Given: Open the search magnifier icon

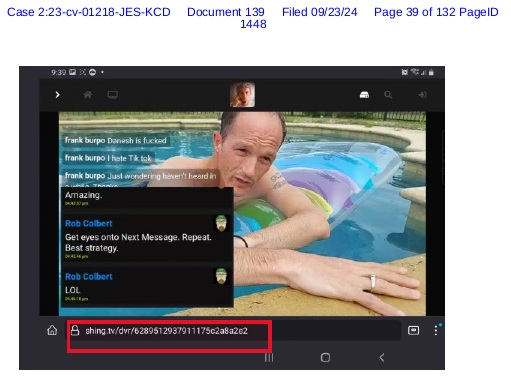Looking at the screenshot, I should (388, 95).
